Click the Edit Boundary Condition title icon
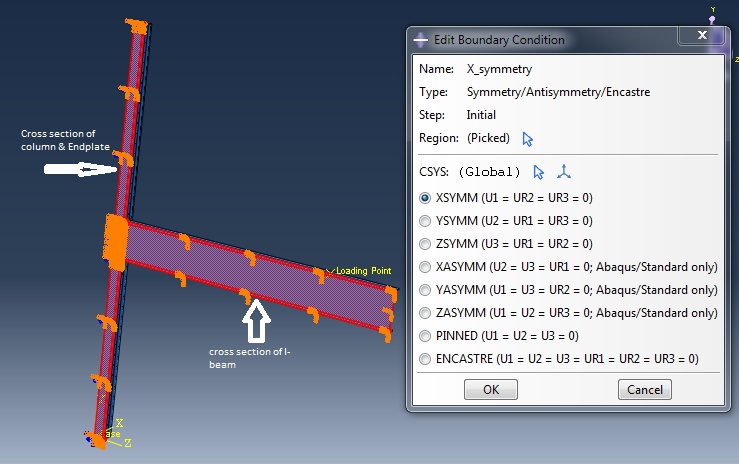The height and width of the screenshot is (464, 739). point(420,40)
